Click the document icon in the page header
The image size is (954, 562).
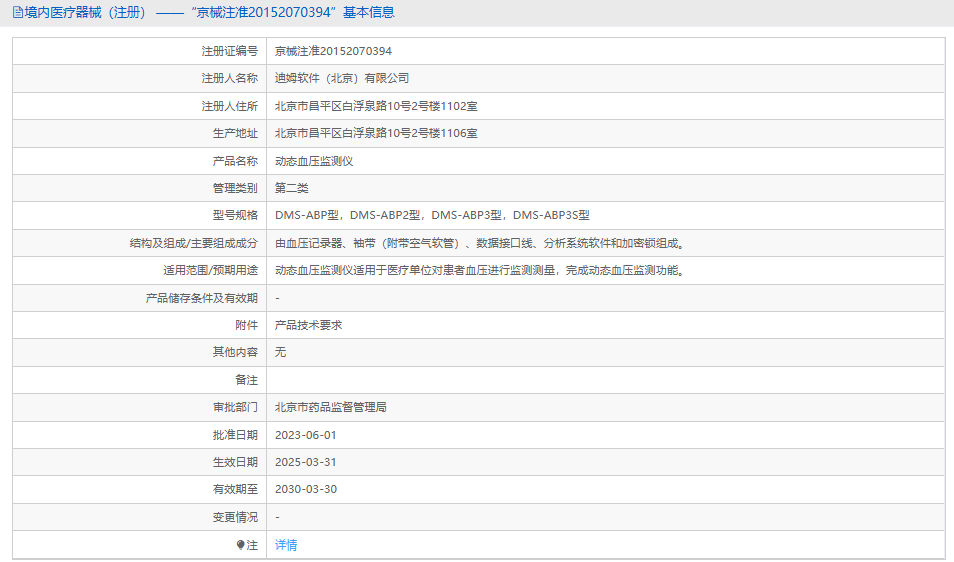tap(18, 12)
